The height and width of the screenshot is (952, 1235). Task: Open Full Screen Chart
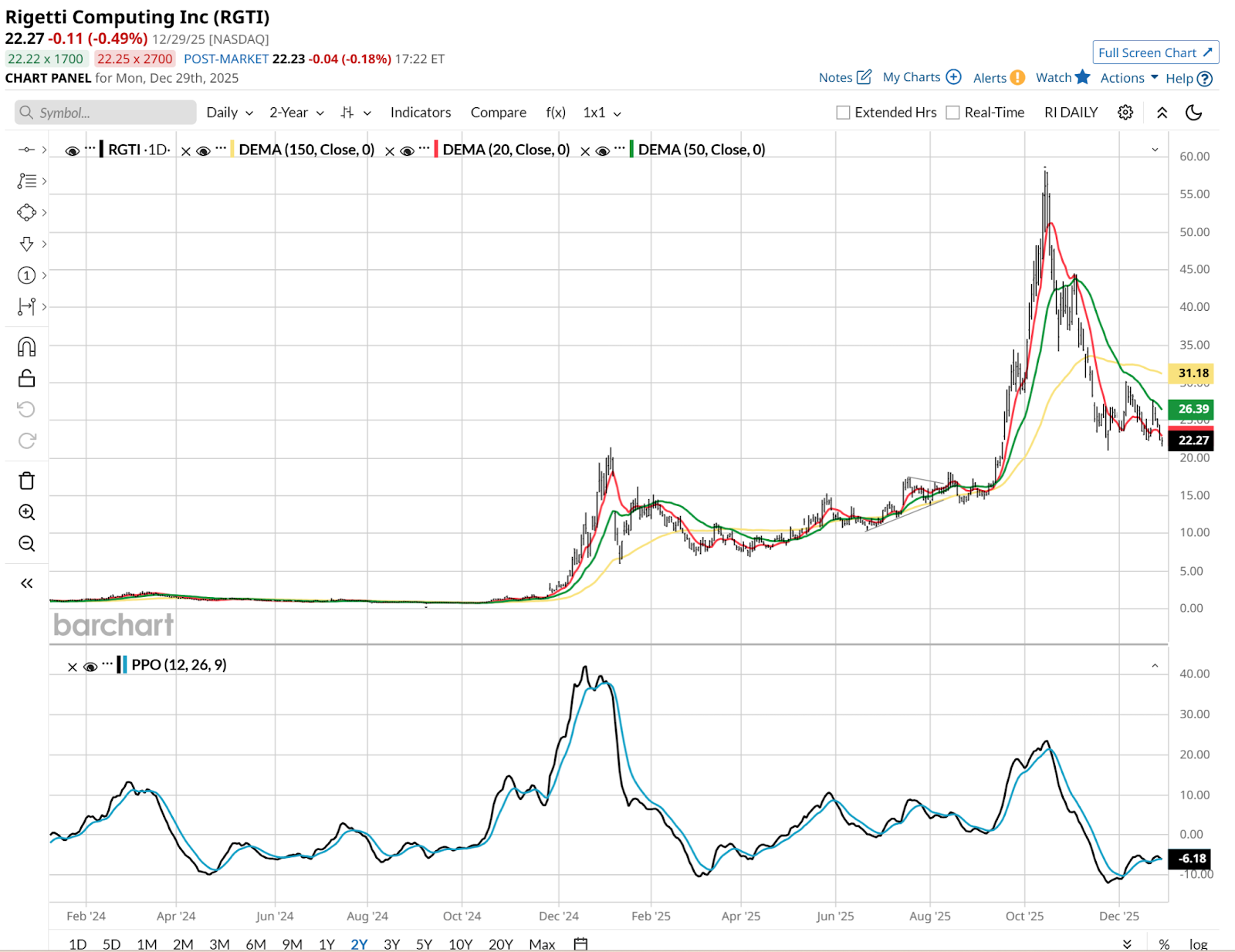point(1155,52)
